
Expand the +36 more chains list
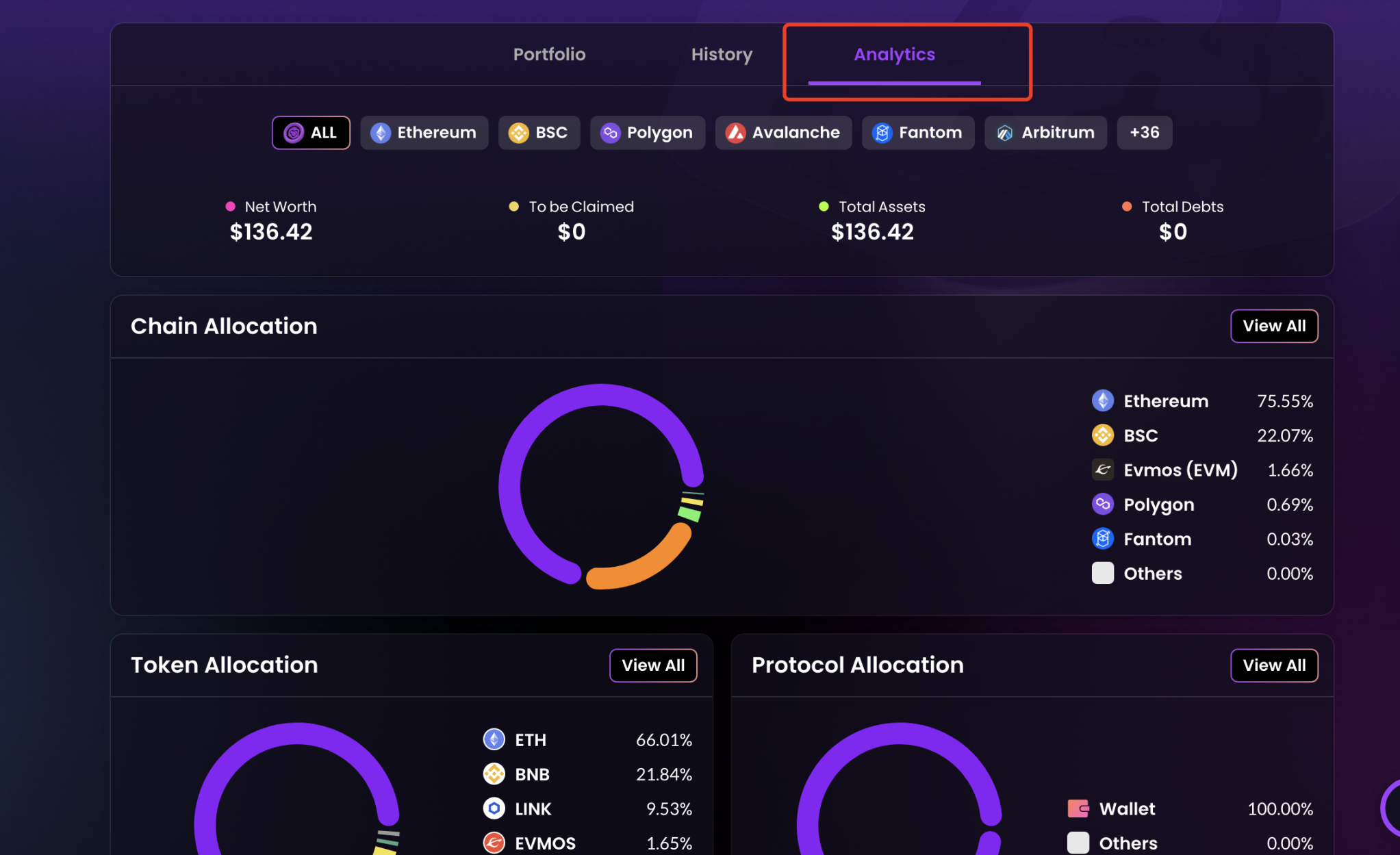point(1144,133)
